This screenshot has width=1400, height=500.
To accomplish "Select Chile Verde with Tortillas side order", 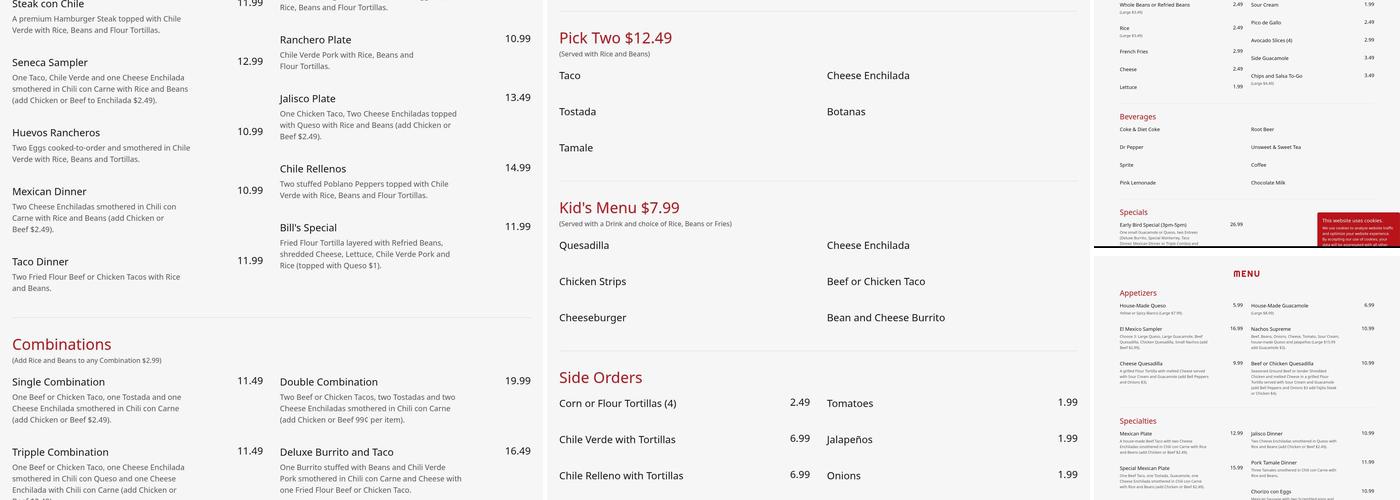I will click(x=617, y=440).
